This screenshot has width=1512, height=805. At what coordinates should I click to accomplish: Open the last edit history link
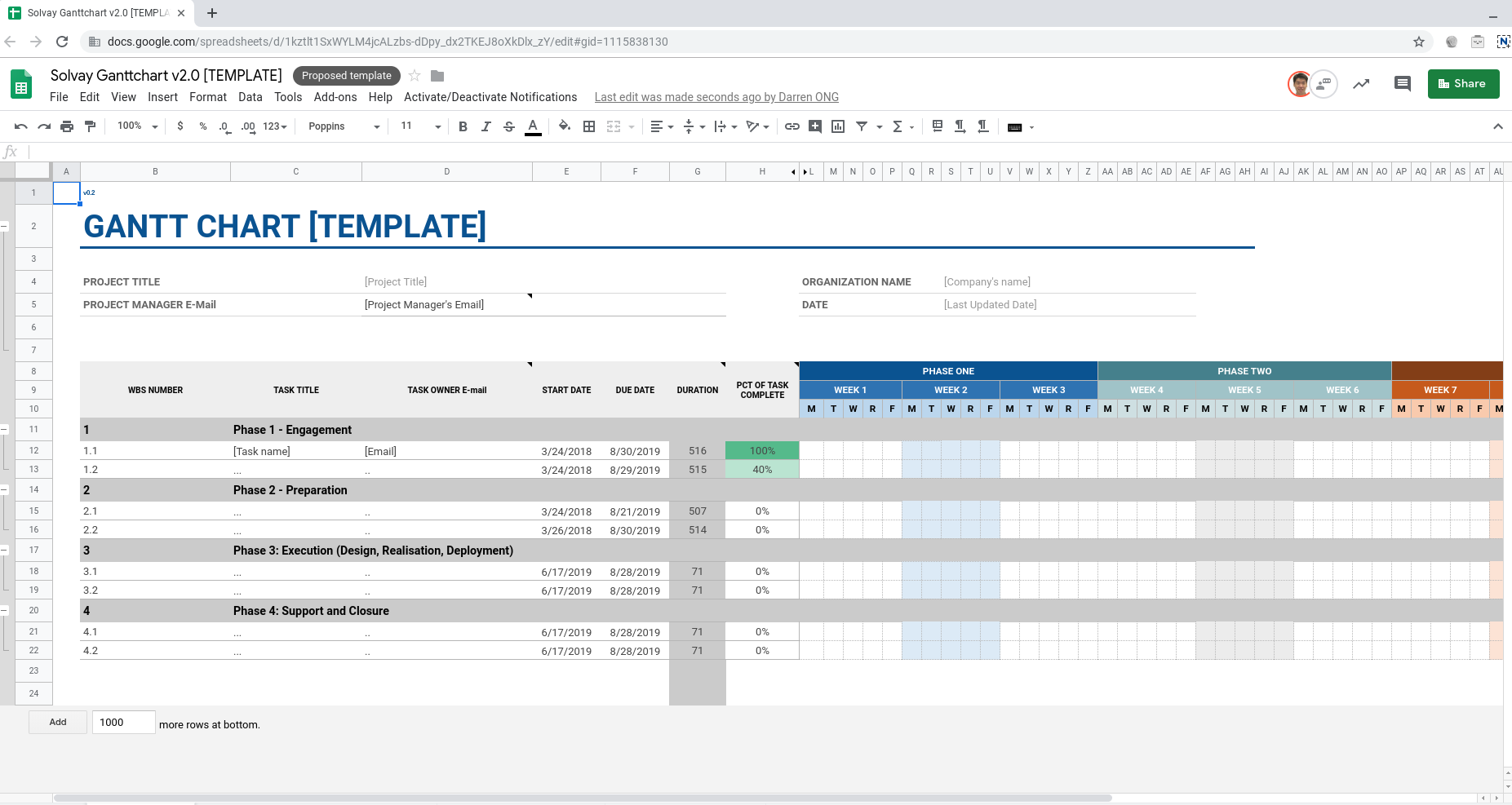pos(716,97)
